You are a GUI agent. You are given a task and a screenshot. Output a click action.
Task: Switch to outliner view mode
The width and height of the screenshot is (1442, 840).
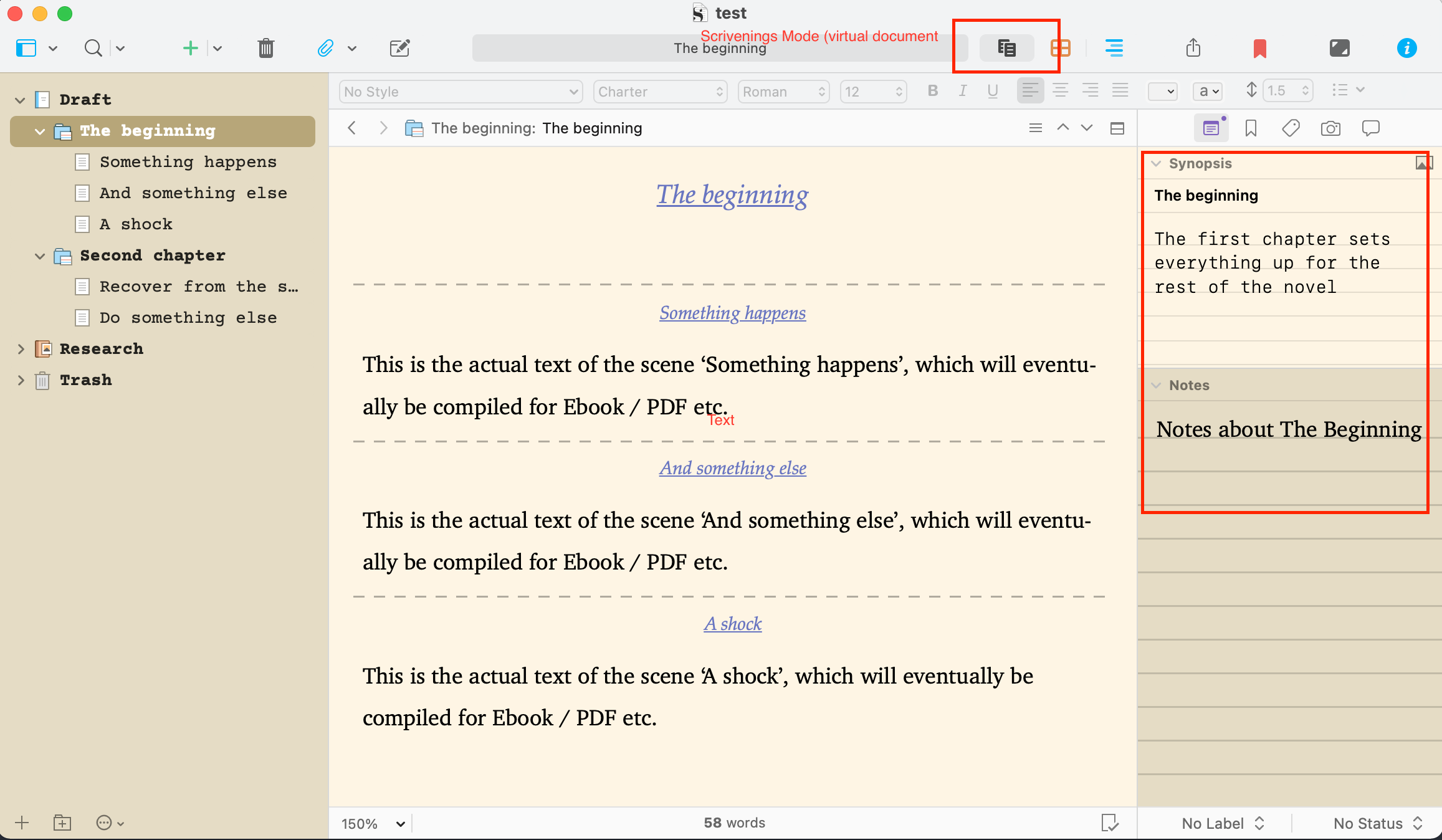(x=1114, y=48)
